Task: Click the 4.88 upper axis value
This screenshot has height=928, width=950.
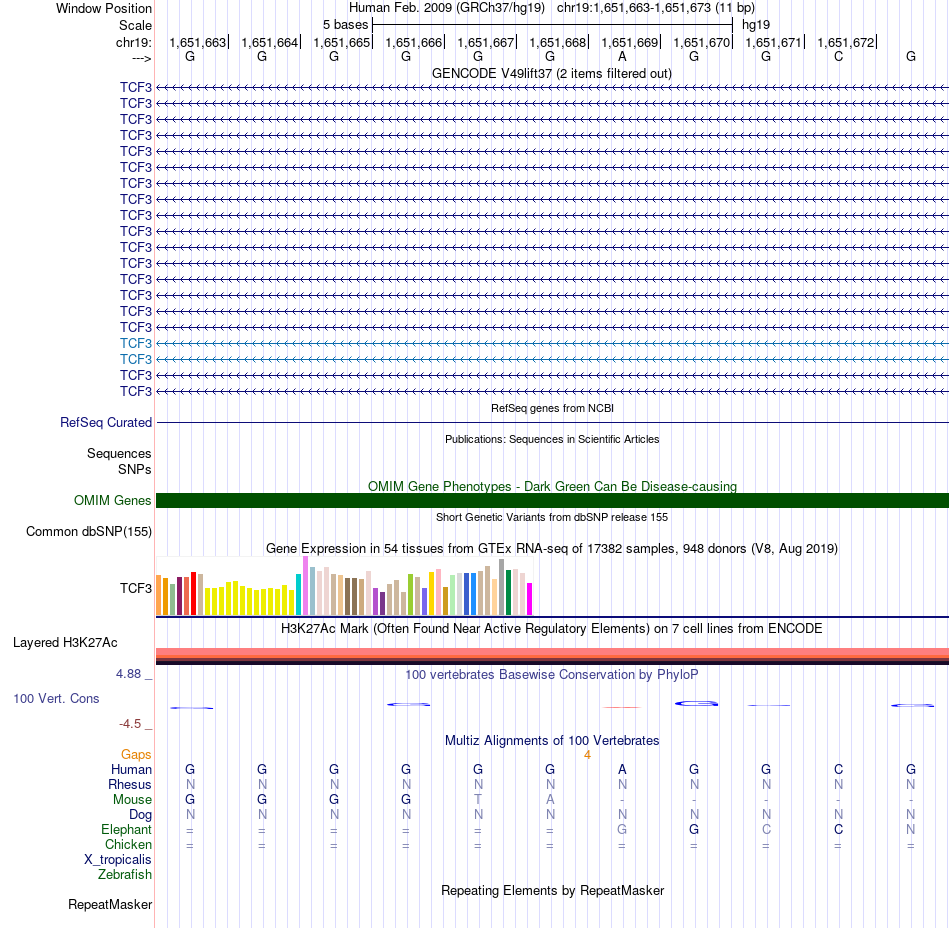Action: [x=128, y=674]
